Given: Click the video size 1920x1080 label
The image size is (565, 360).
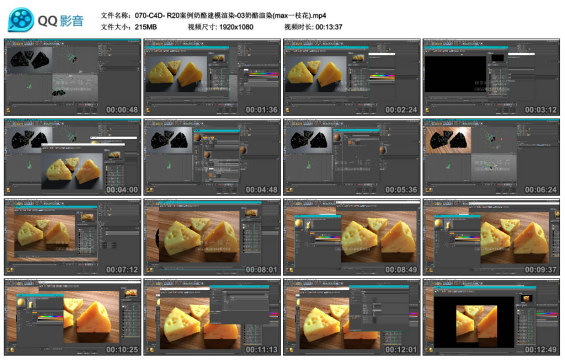Looking at the screenshot, I should 236,27.
